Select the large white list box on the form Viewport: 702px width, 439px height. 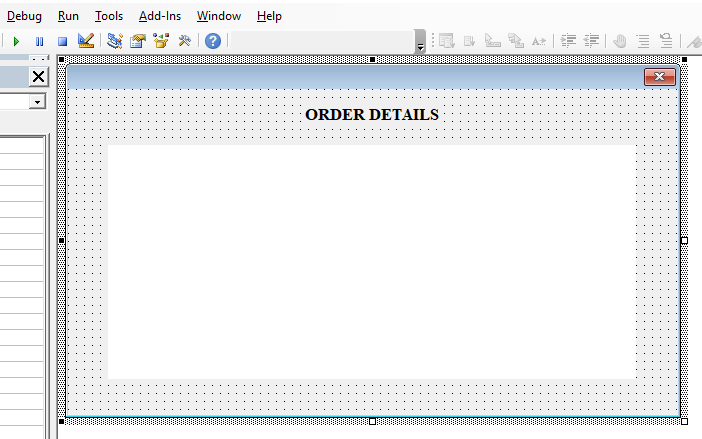372,262
